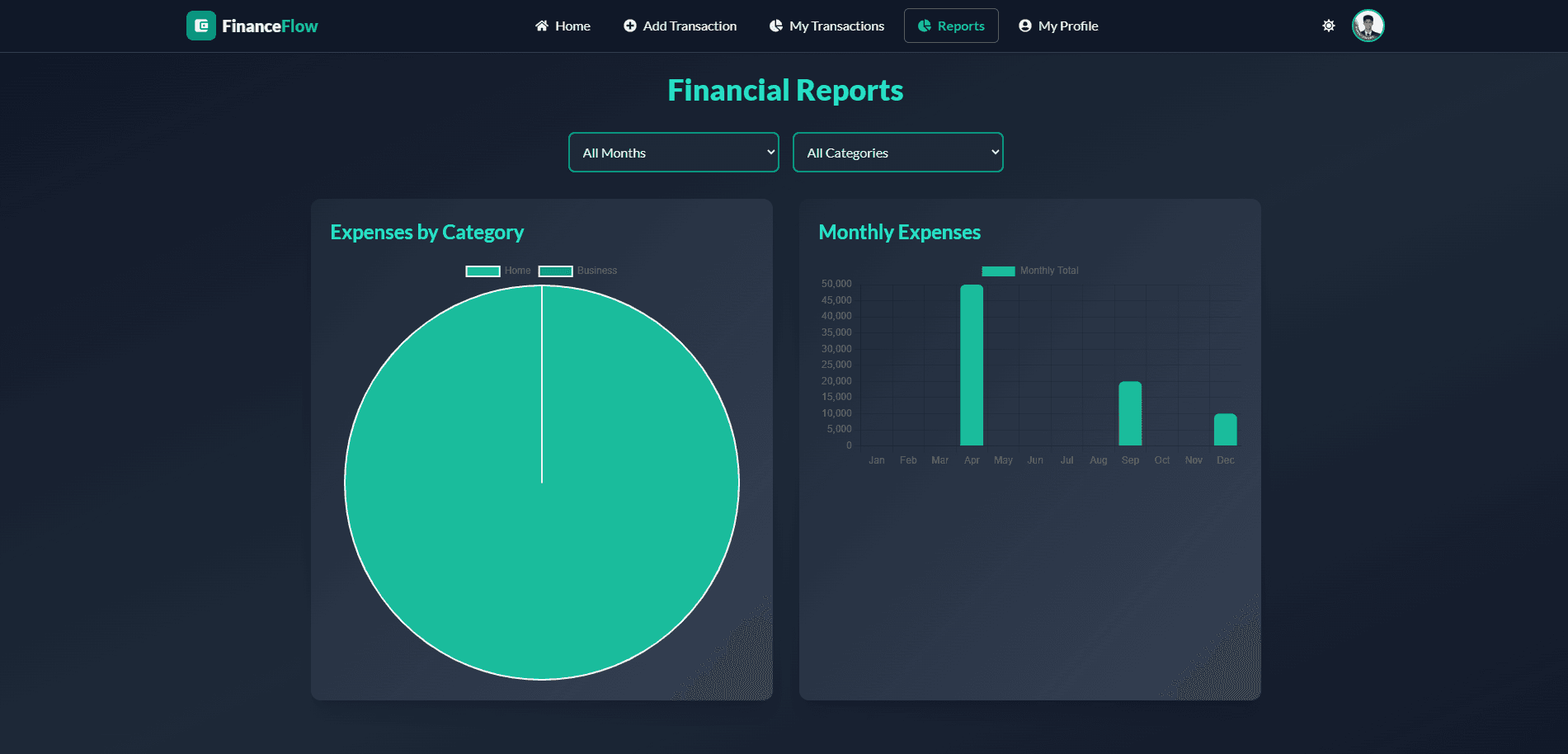
Task: Click the Sep bar in Monthly Expenses
Action: point(1130,413)
